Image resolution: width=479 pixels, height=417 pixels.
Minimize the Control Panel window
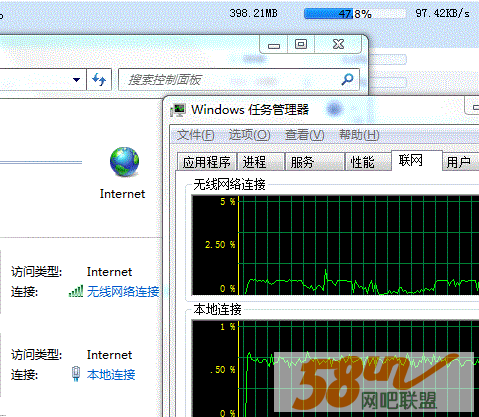(x=274, y=45)
